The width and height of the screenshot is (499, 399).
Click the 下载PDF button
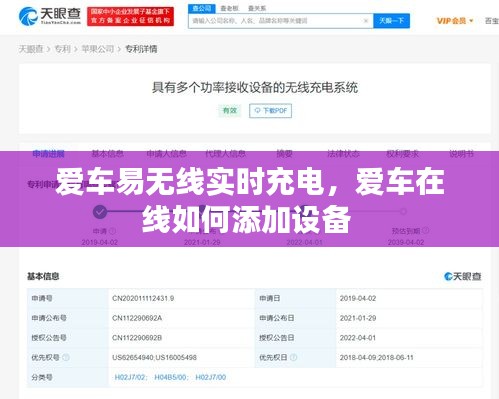click(x=270, y=111)
